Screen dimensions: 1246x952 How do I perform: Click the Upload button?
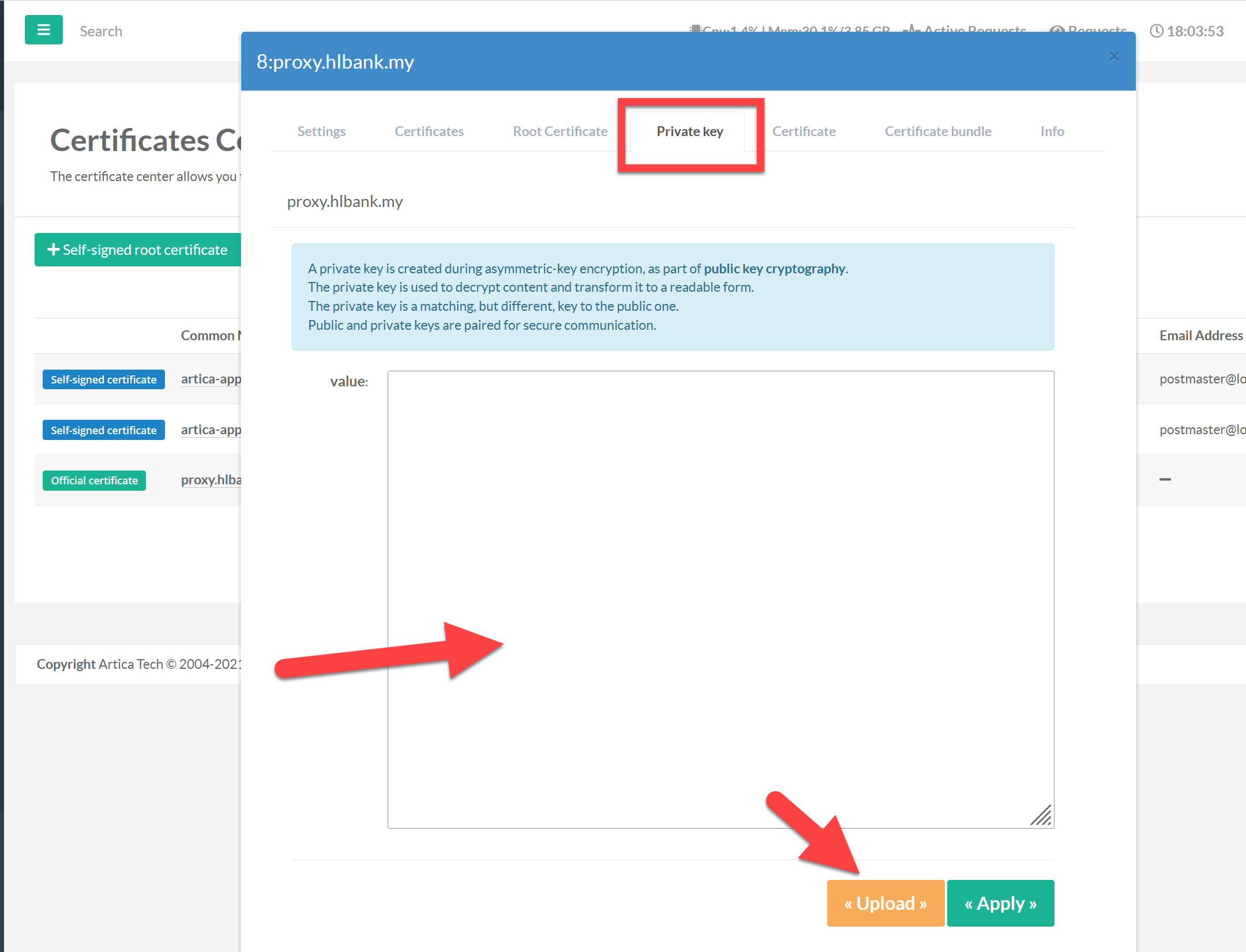click(885, 903)
